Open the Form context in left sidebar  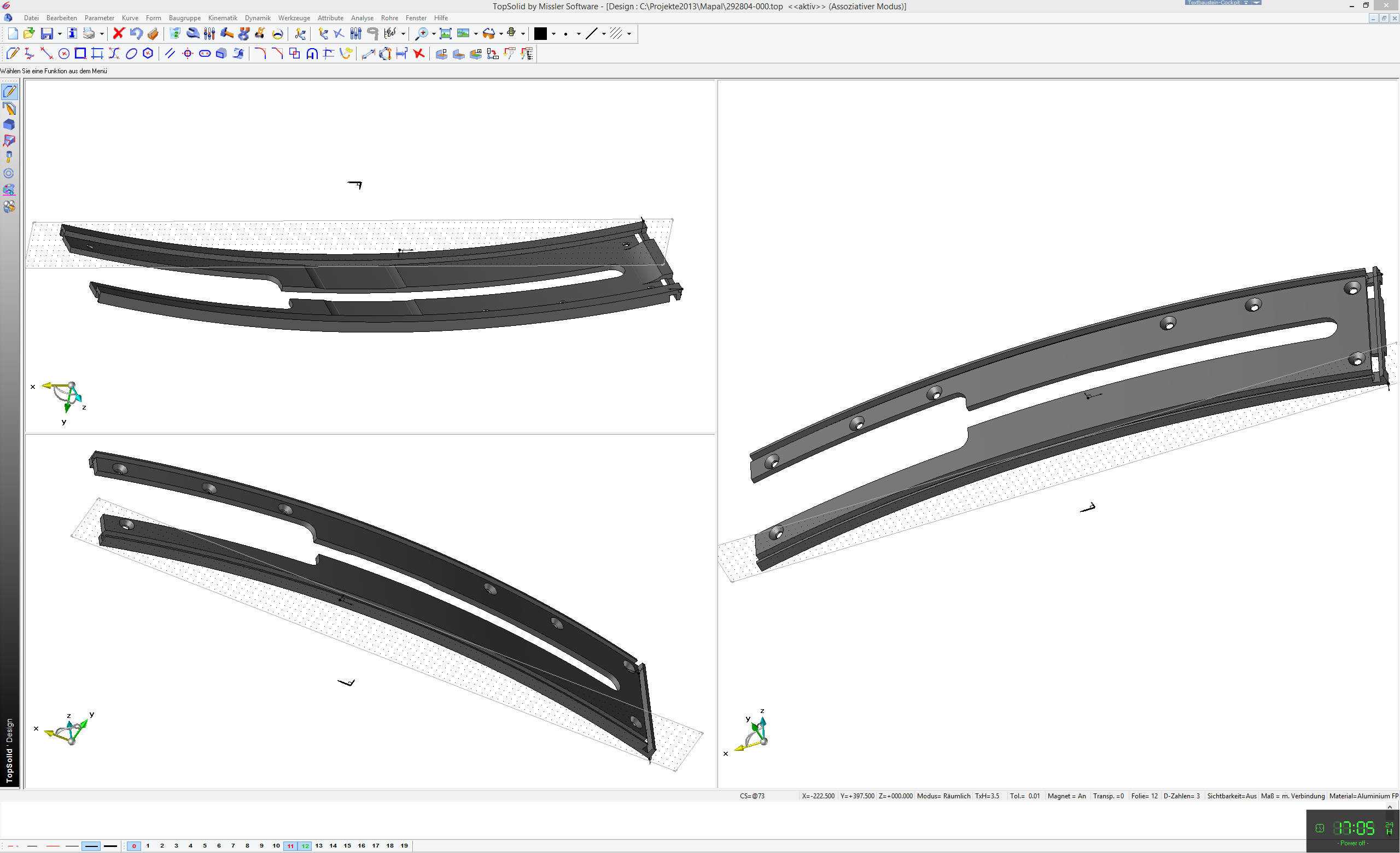tap(9, 124)
